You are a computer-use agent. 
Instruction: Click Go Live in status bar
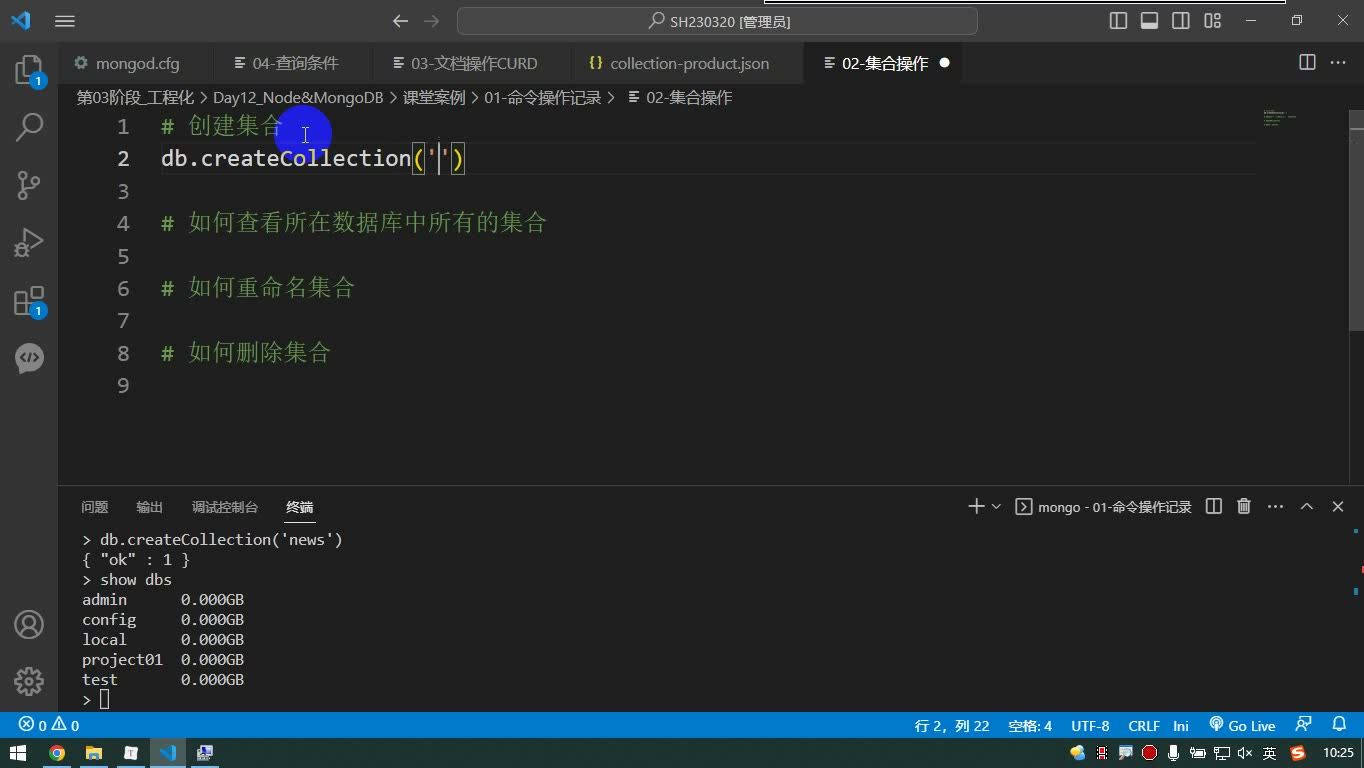[1242, 725]
